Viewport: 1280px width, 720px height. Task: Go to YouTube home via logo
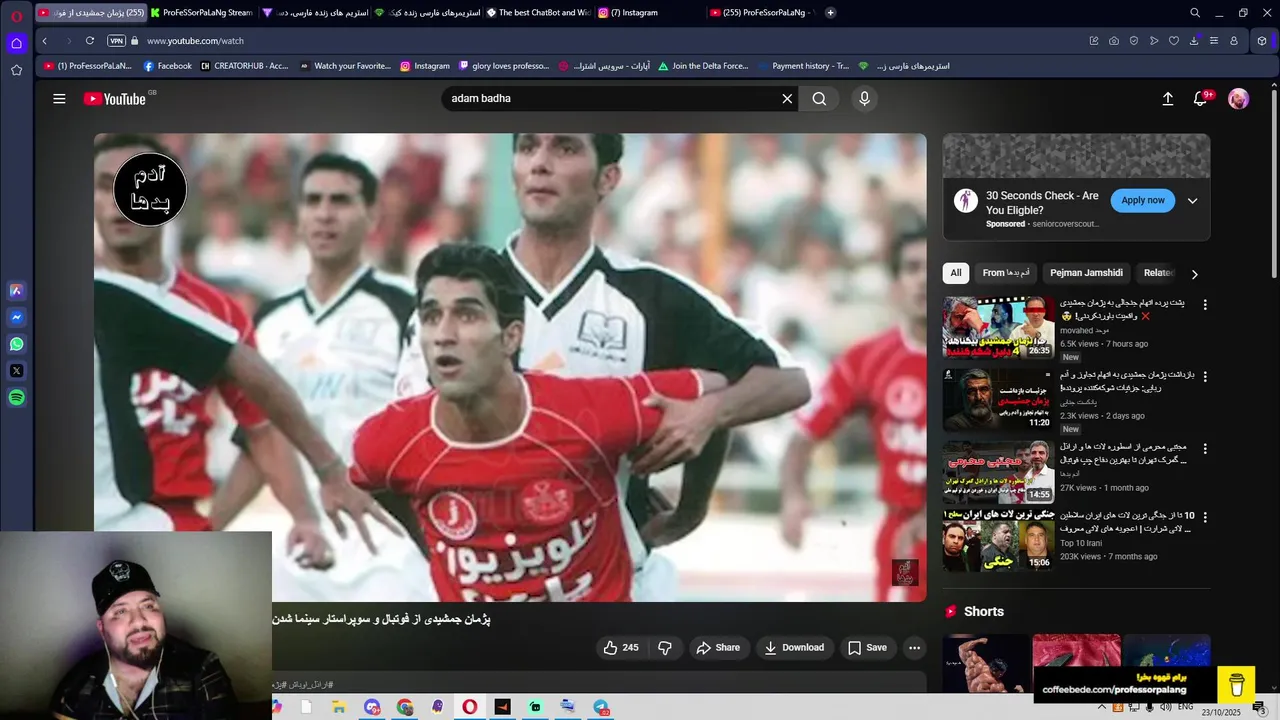coord(115,99)
